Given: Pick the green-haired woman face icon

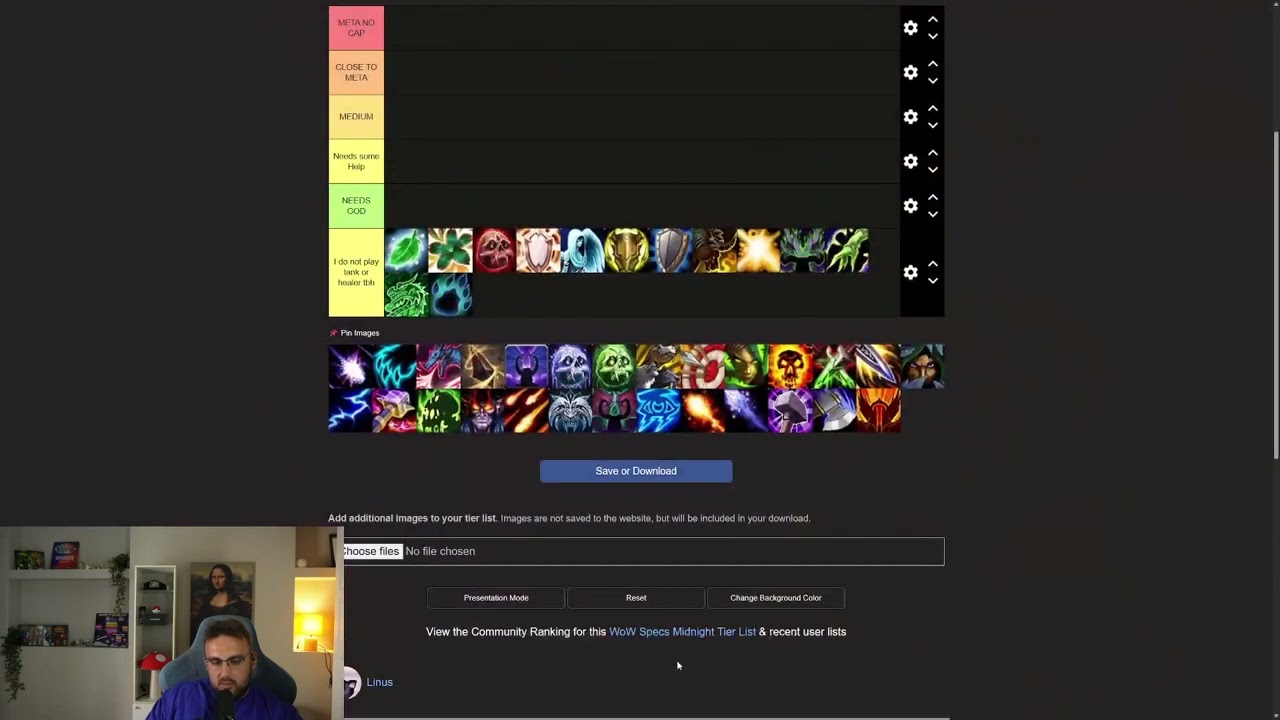Looking at the screenshot, I should click(746, 366).
